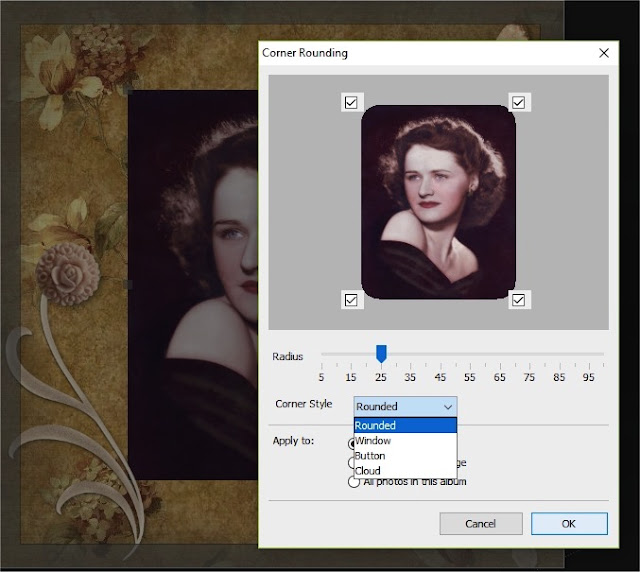
Task: Select the Cloud corner style option
Action: pos(404,470)
